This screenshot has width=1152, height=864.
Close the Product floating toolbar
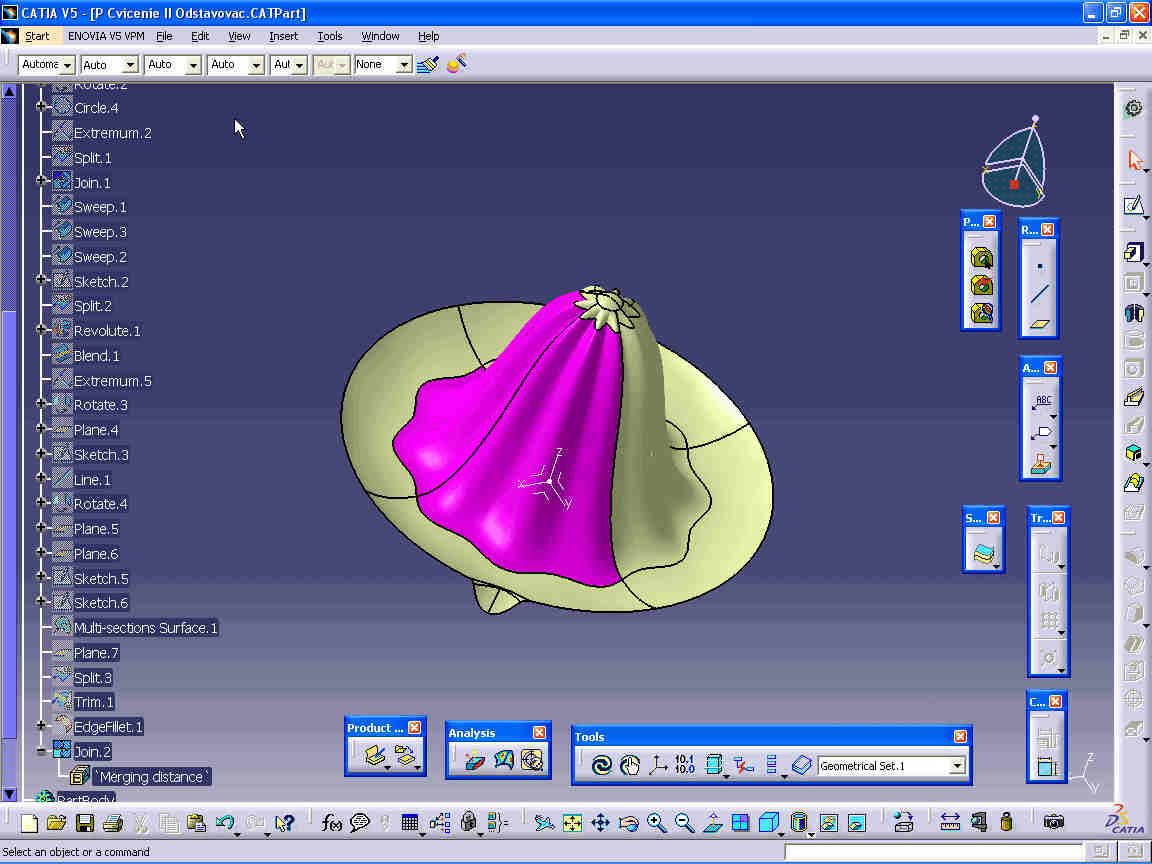click(x=414, y=727)
